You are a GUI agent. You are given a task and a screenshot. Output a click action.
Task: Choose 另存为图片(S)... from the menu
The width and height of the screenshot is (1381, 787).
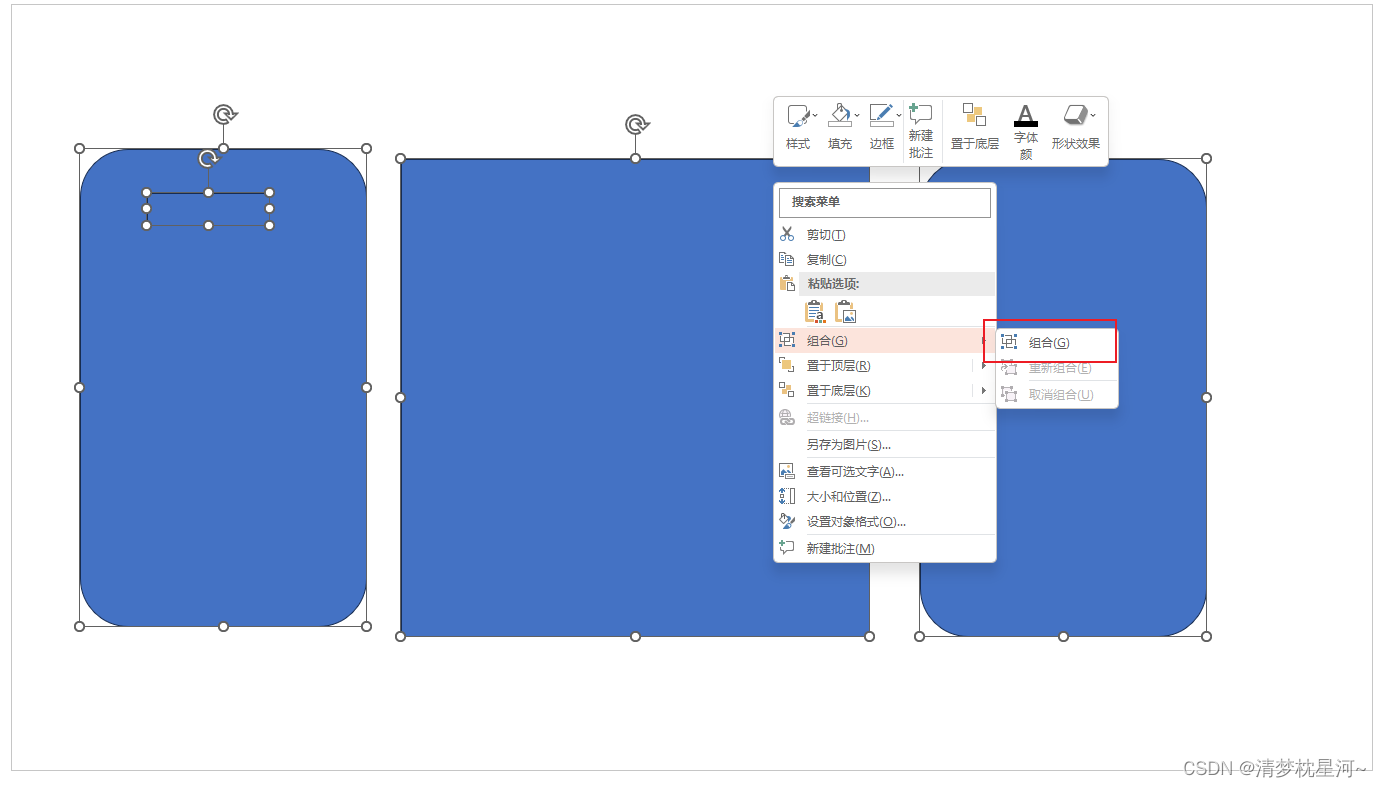(885, 445)
